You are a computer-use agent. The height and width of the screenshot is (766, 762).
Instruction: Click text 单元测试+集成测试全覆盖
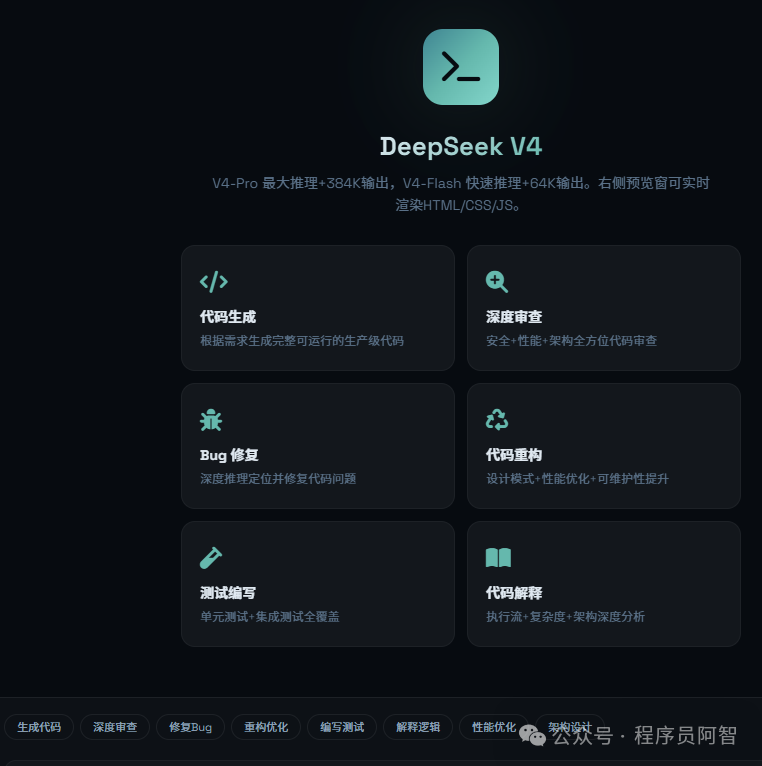pos(270,617)
